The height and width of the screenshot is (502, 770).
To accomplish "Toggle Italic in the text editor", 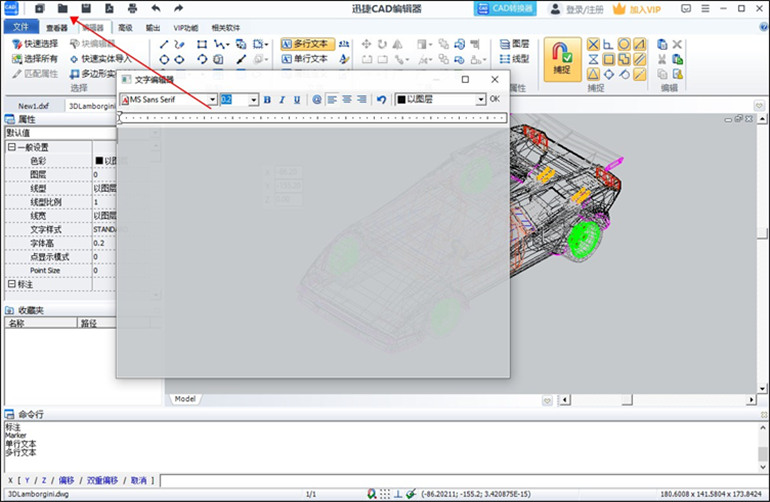I will (282, 100).
